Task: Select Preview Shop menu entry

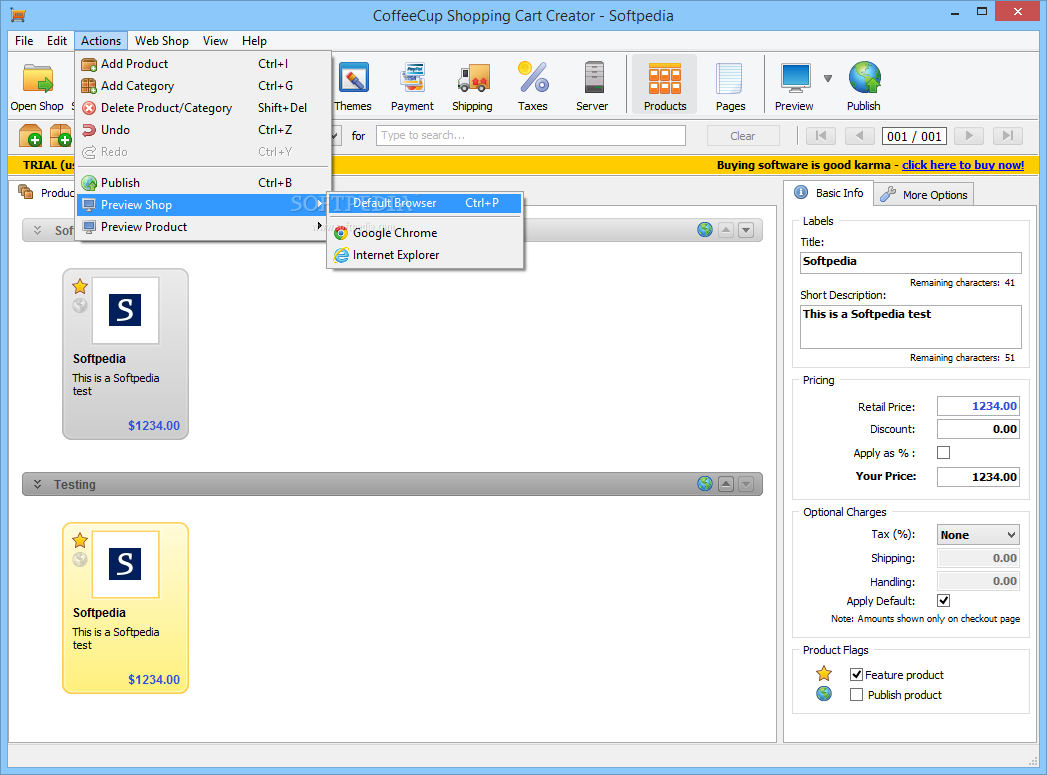Action: [x=202, y=205]
